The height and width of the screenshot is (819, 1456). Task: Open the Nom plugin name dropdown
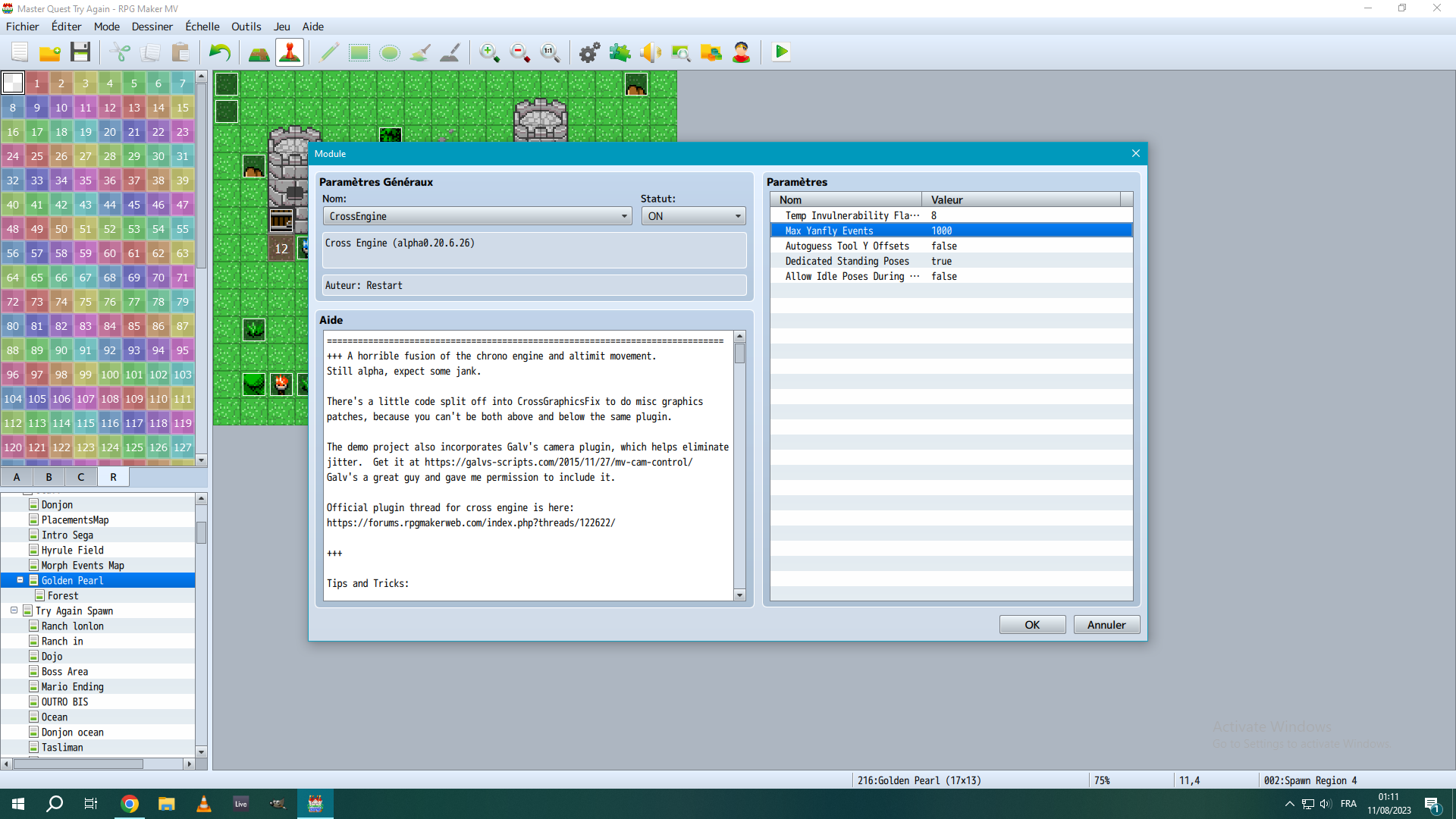[x=478, y=216]
